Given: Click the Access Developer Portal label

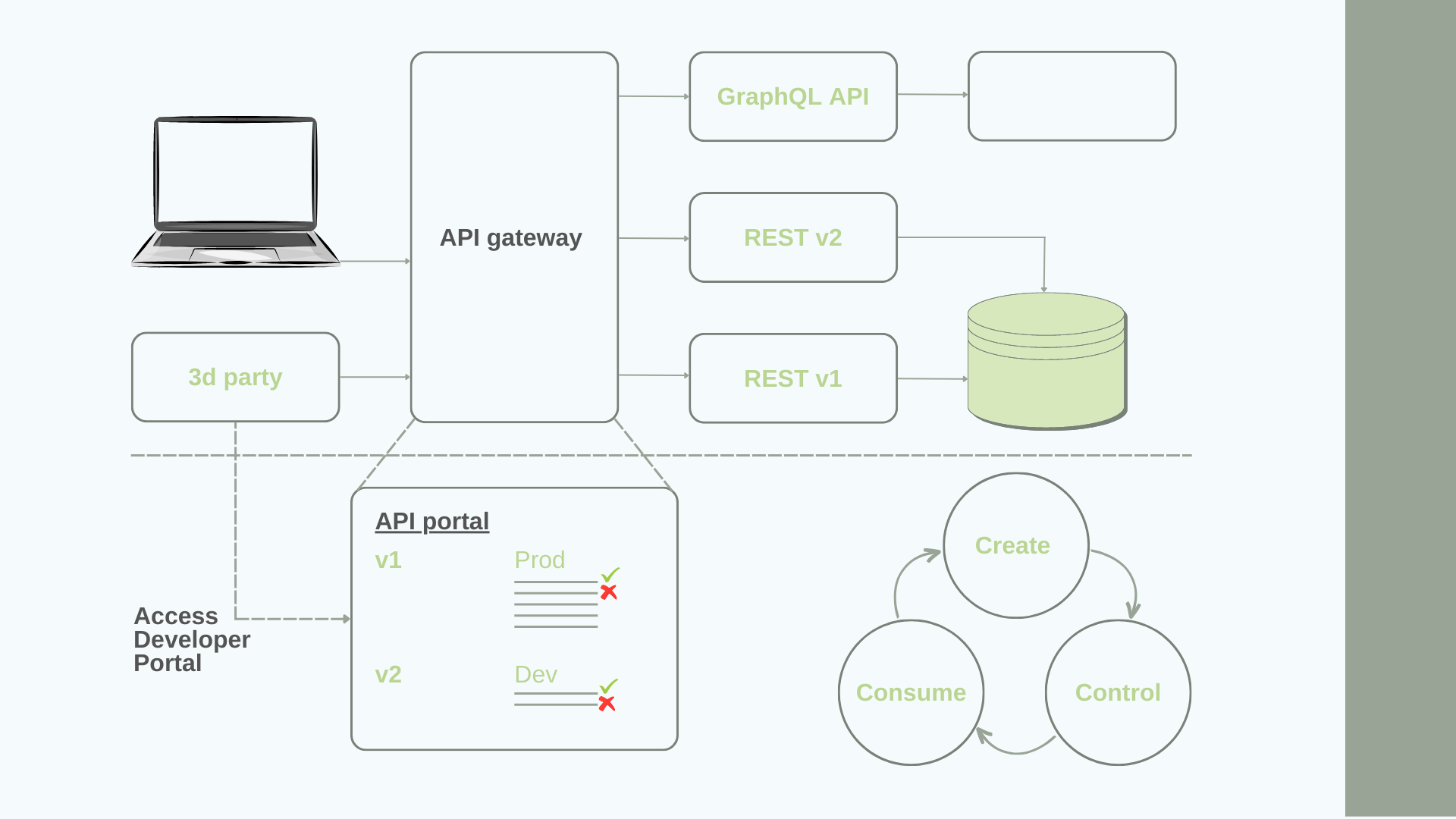Looking at the screenshot, I should click(x=191, y=639).
